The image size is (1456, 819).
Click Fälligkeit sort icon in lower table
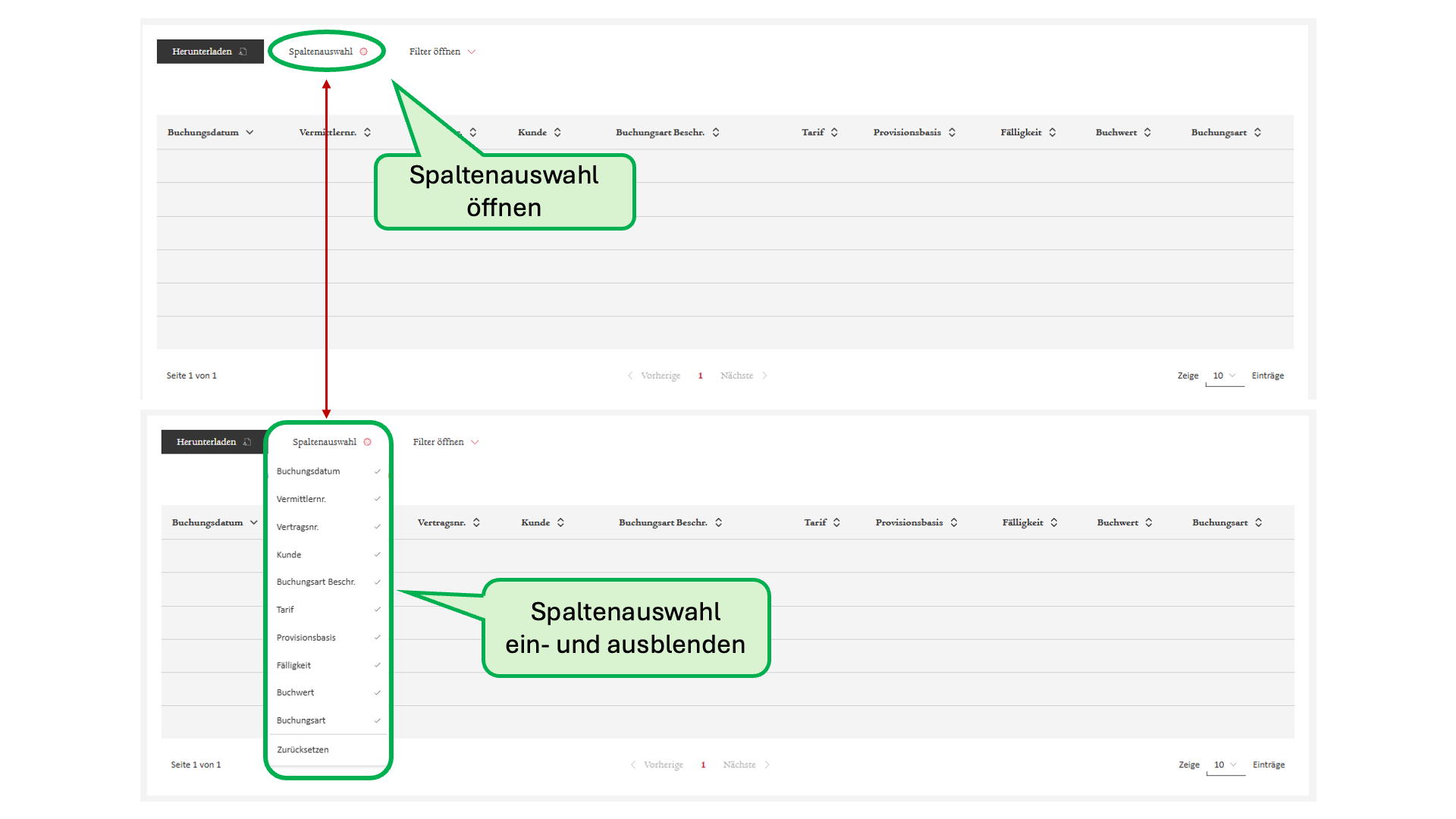1054,522
